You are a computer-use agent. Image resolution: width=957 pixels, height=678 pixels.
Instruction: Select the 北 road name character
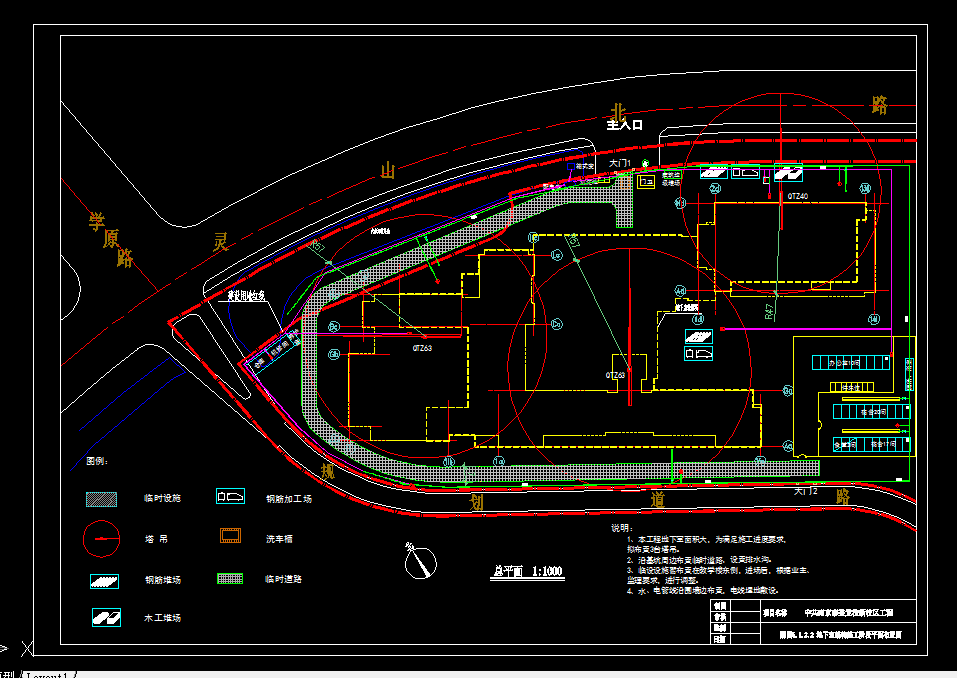618,113
